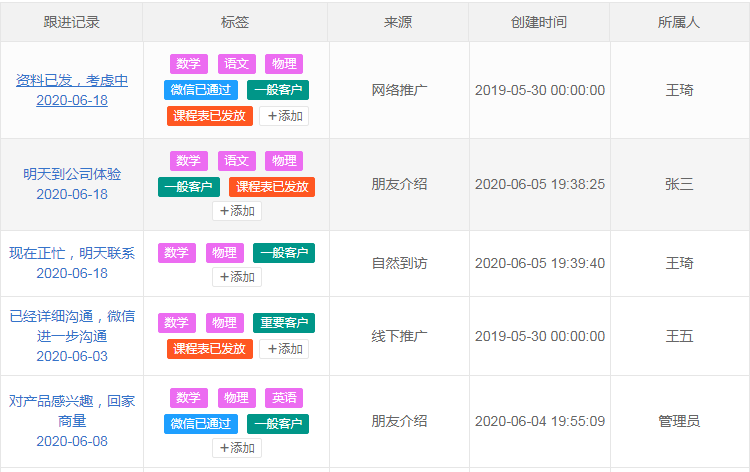Click 语文 tag in the 网络推广 row
The height and width of the screenshot is (472, 750).
click(x=236, y=64)
